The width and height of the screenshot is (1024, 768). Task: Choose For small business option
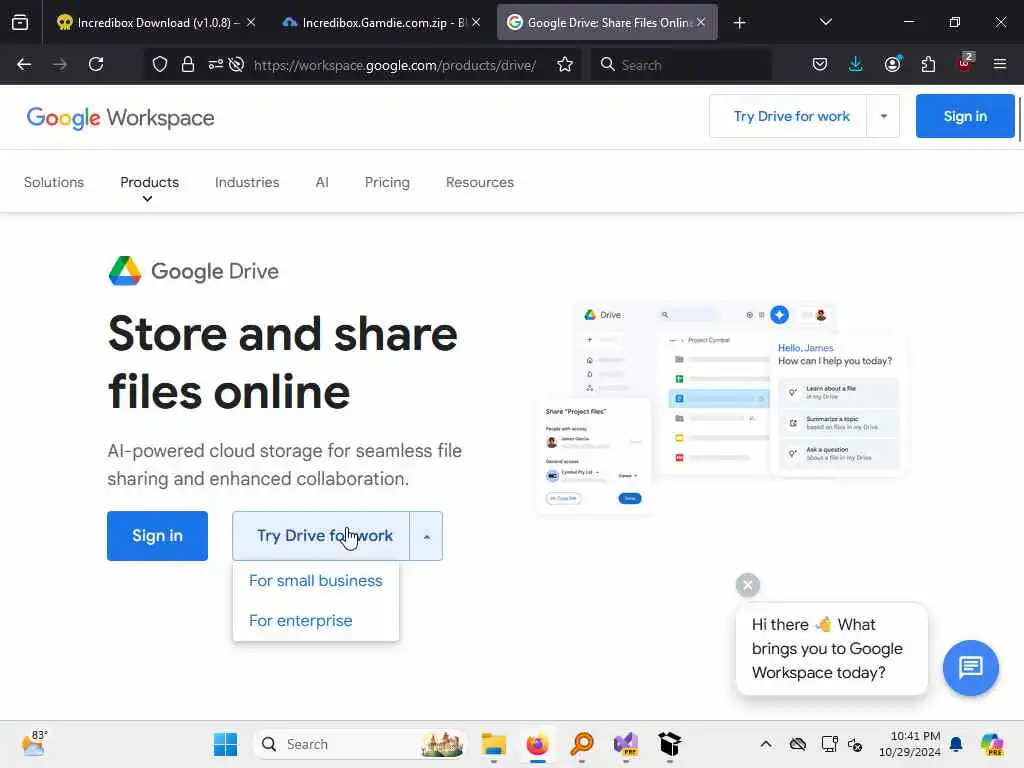pos(315,581)
